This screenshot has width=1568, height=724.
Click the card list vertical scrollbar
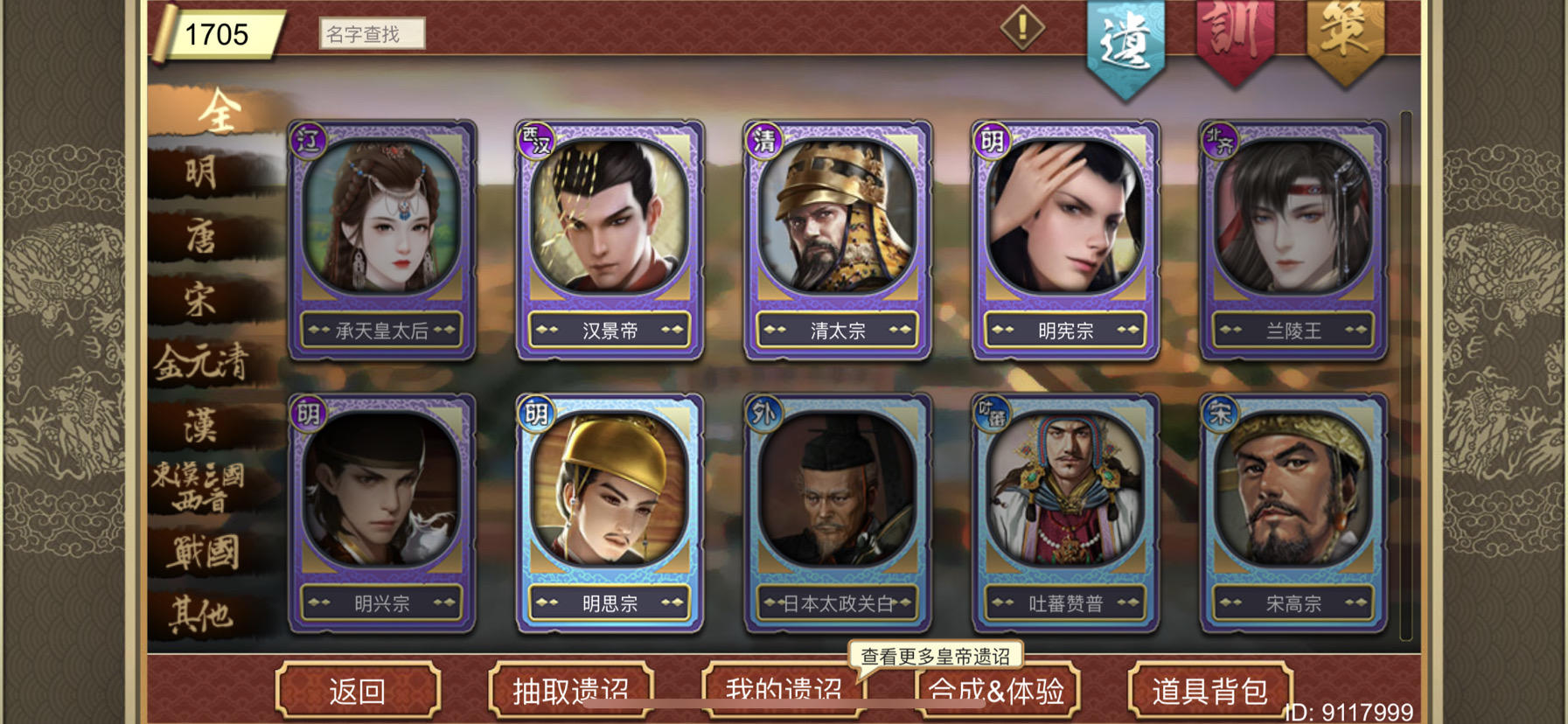click(x=1406, y=376)
